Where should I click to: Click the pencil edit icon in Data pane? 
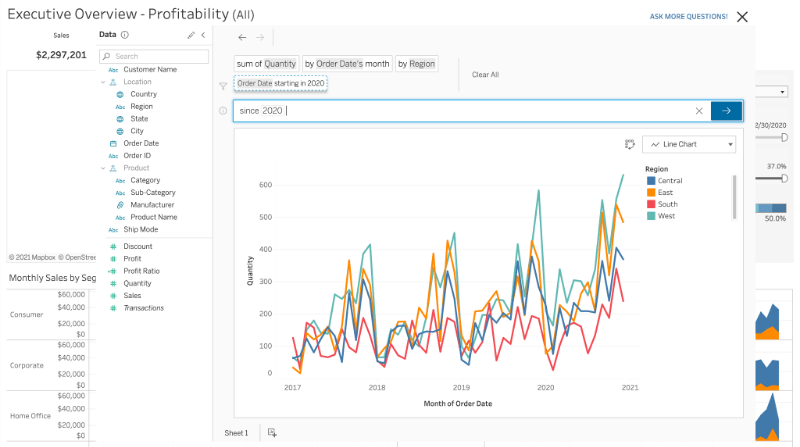(x=191, y=35)
